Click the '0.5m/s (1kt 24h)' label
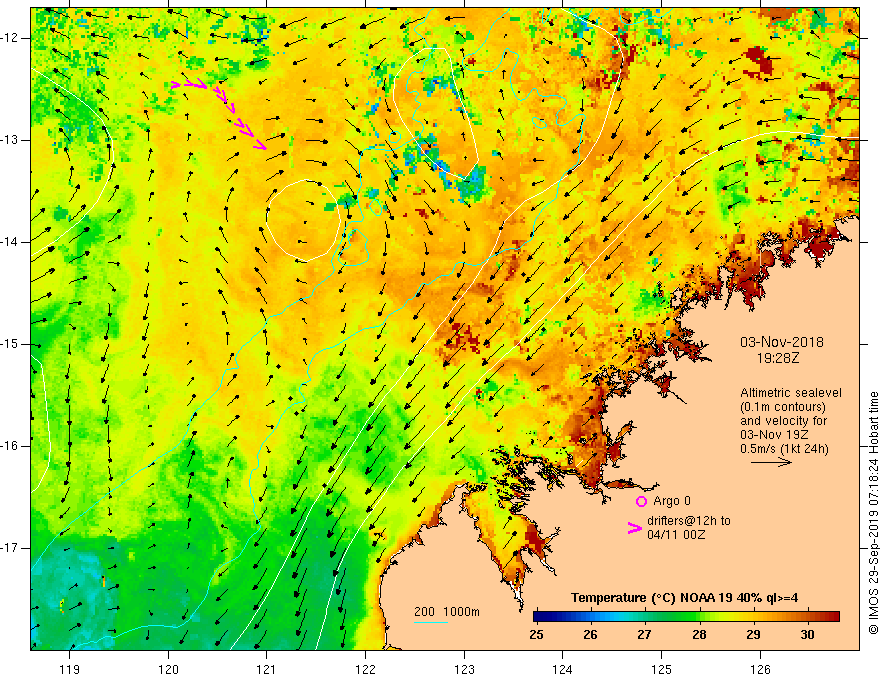880x680 pixels. pos(784,449)
